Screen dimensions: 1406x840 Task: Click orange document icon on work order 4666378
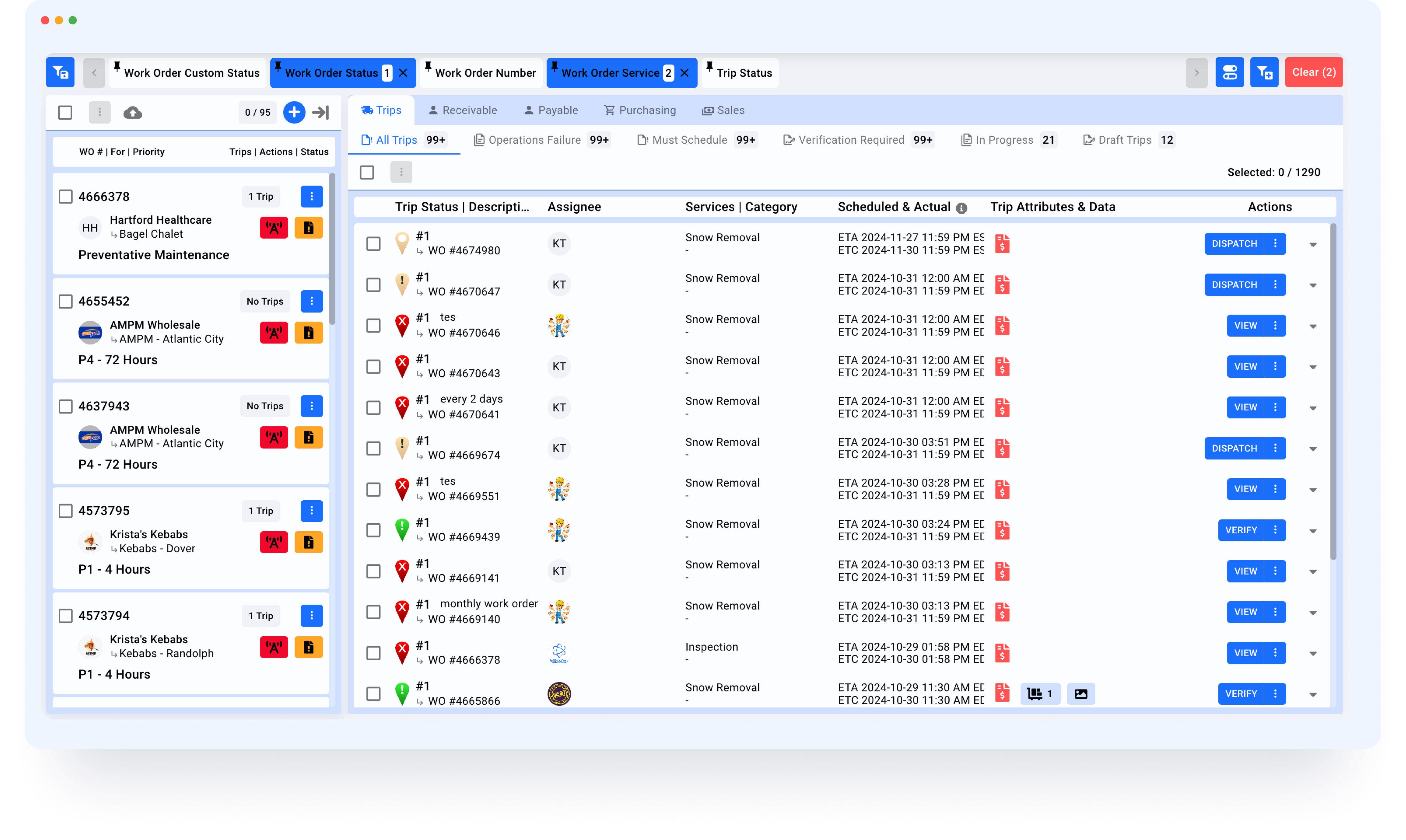pos(309,228)
